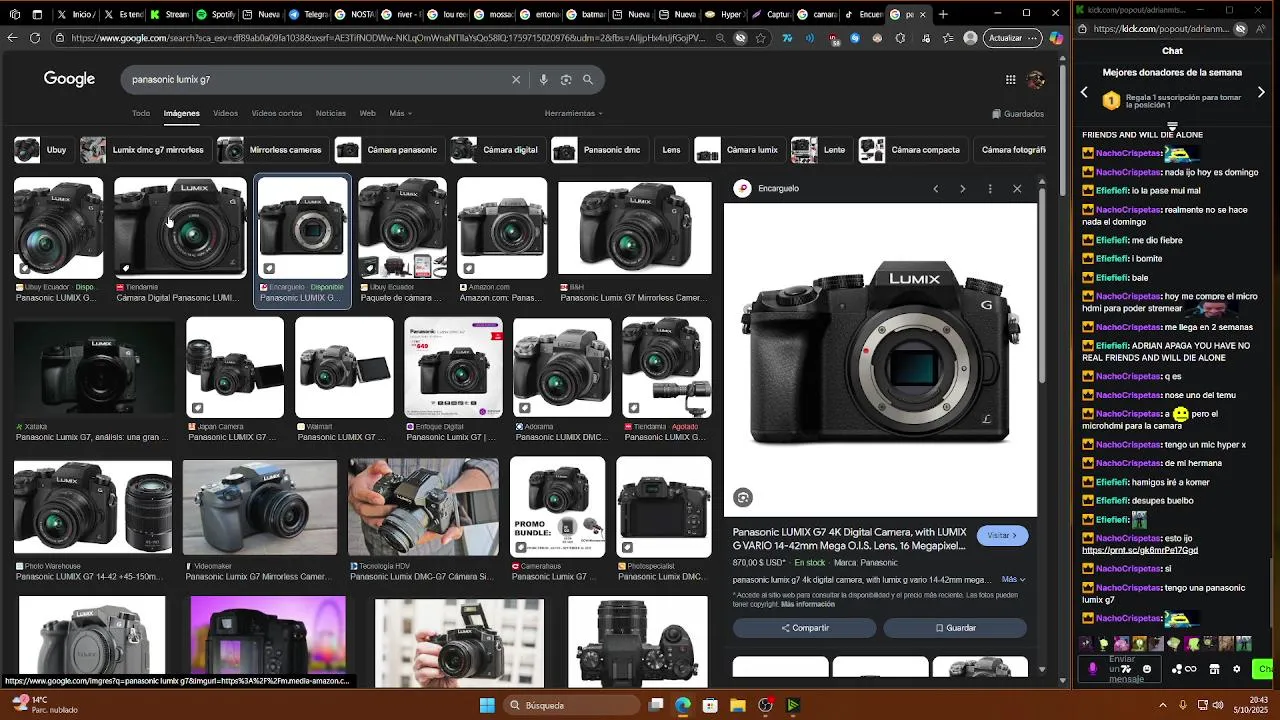Go to next top donor in Kick chat
This screenshot has height=720, width=1280.
tap(1261, 92)
